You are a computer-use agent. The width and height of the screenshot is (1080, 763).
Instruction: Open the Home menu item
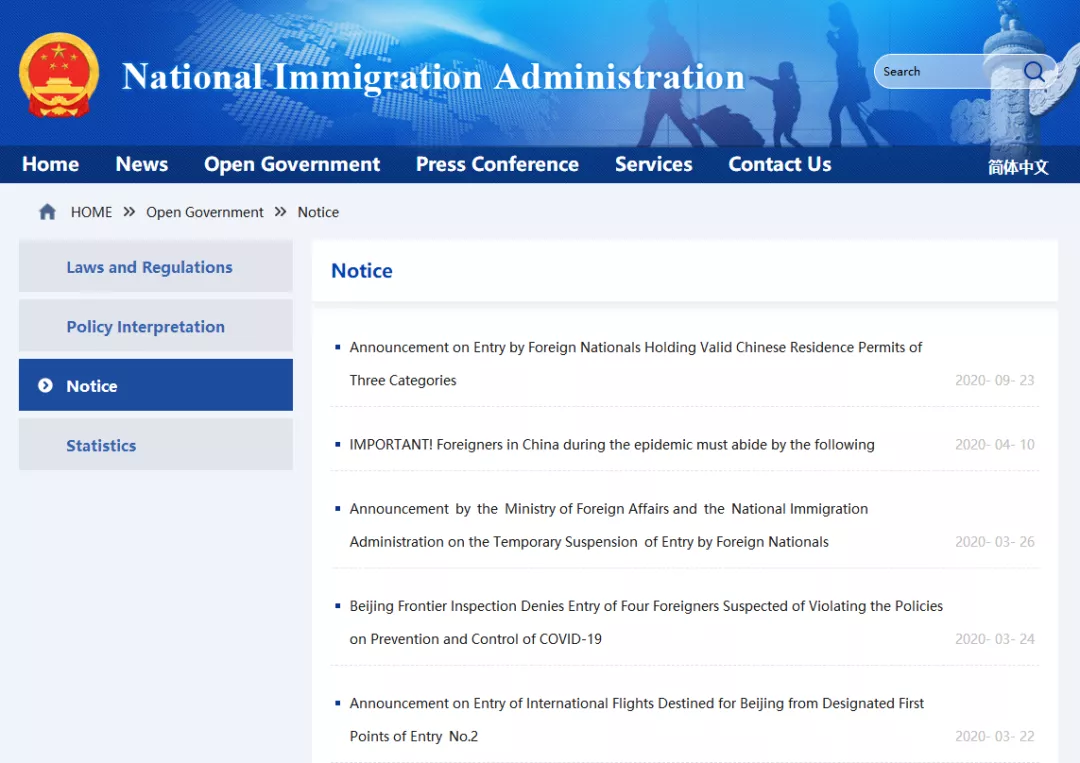tap(50, 165)
